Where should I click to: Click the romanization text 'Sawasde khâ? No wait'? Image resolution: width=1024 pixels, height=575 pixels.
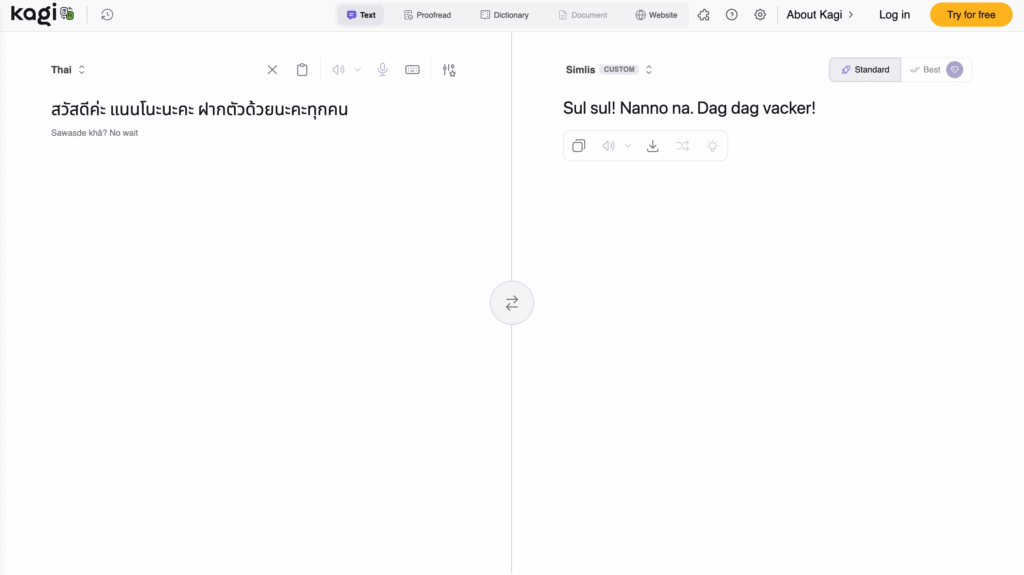(95, 133)
